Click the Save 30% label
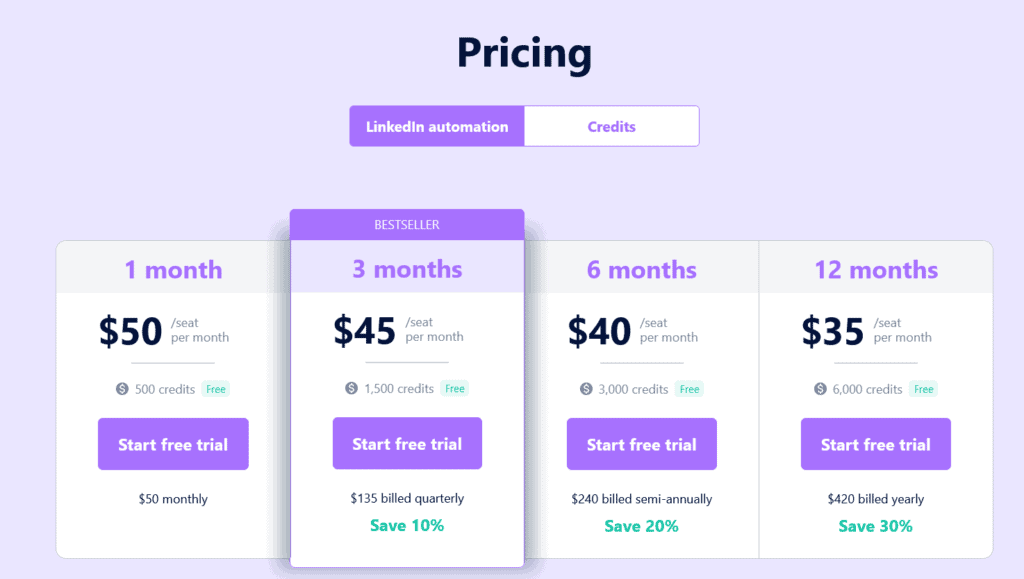The width and height of the screenshot is (1024, 579). pos(875,524)
